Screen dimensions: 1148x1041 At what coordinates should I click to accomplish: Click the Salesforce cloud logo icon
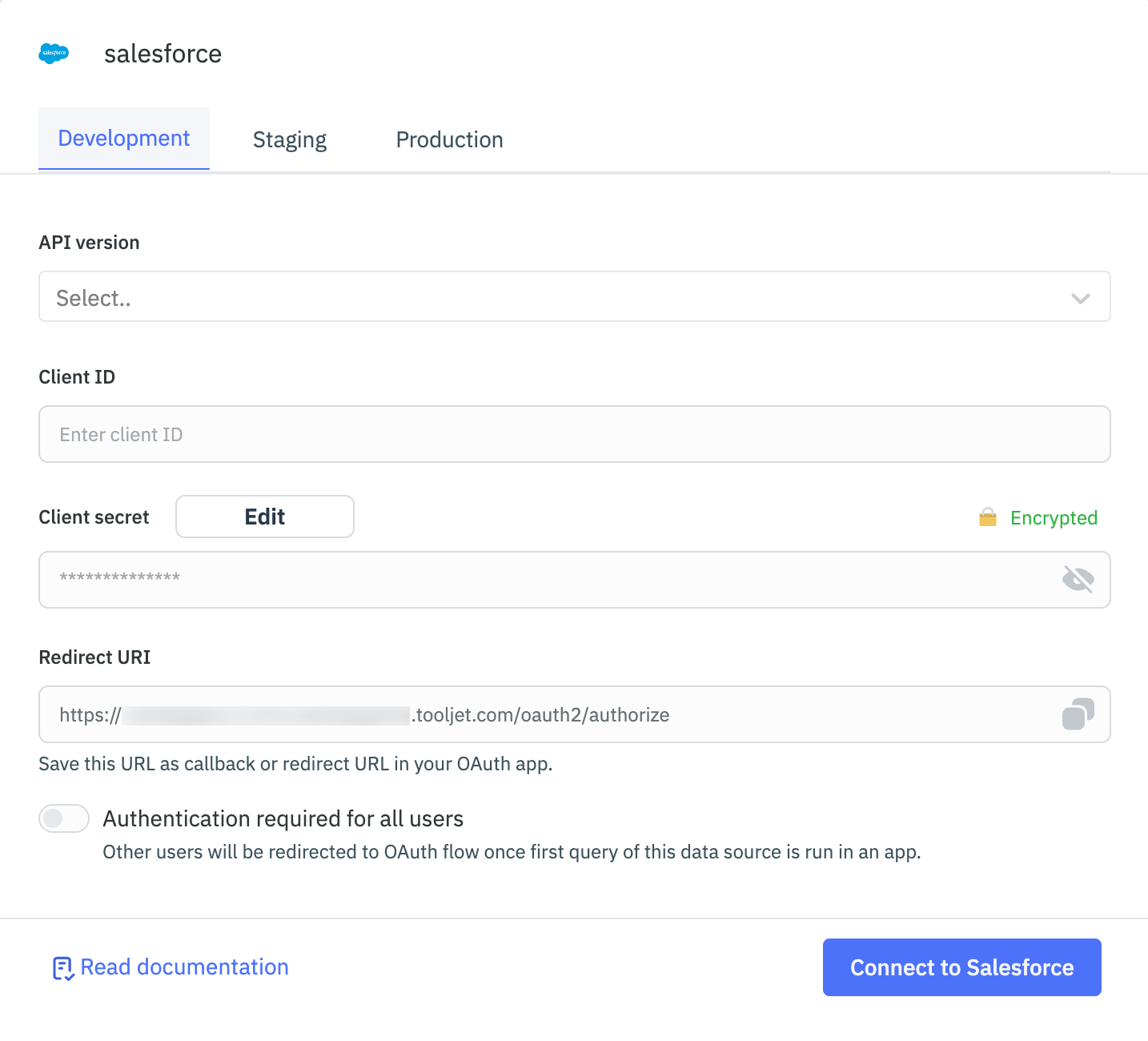pos(54,53)
